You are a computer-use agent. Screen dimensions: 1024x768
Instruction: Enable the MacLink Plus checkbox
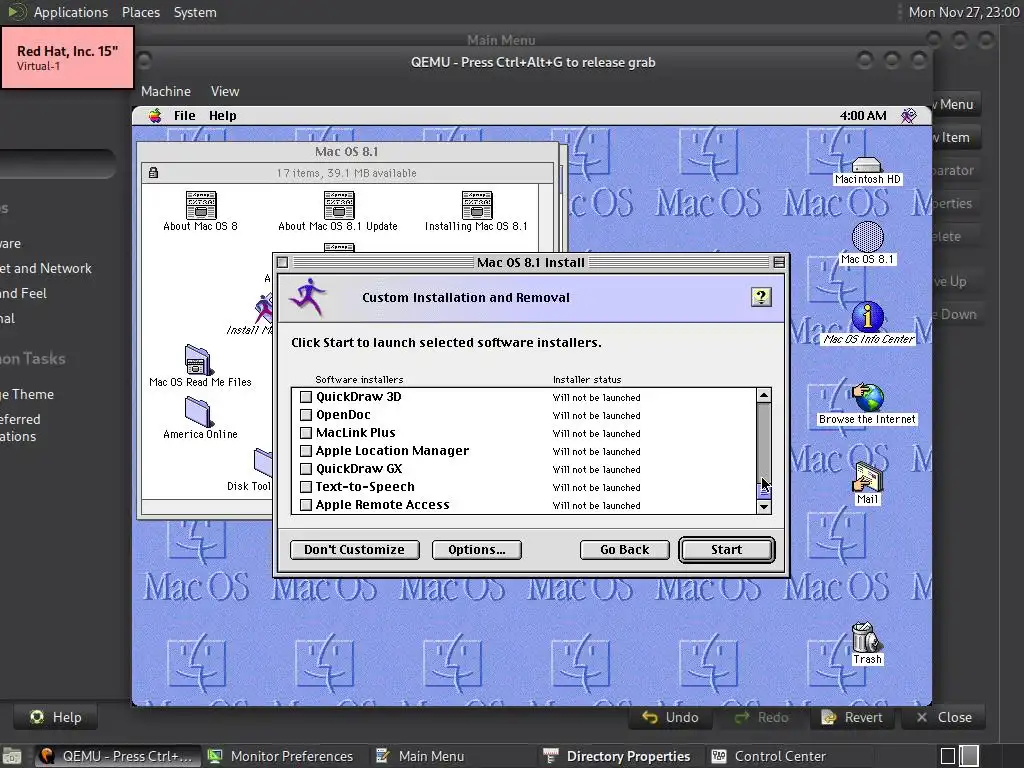[306, 433]
